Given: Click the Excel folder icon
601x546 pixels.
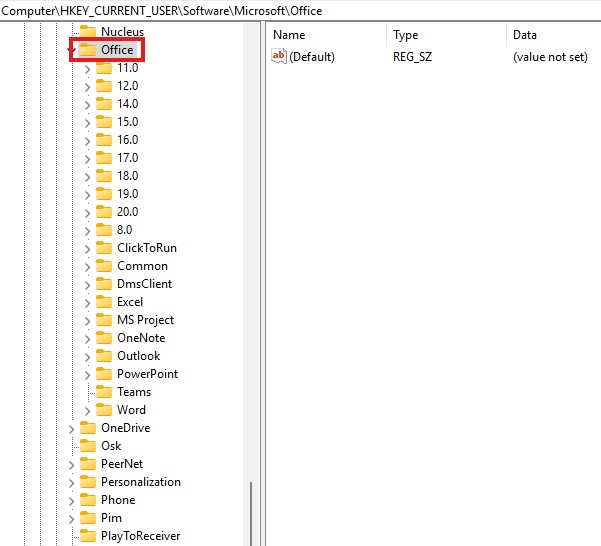Looking at the screenshot, I should (103, 302).
